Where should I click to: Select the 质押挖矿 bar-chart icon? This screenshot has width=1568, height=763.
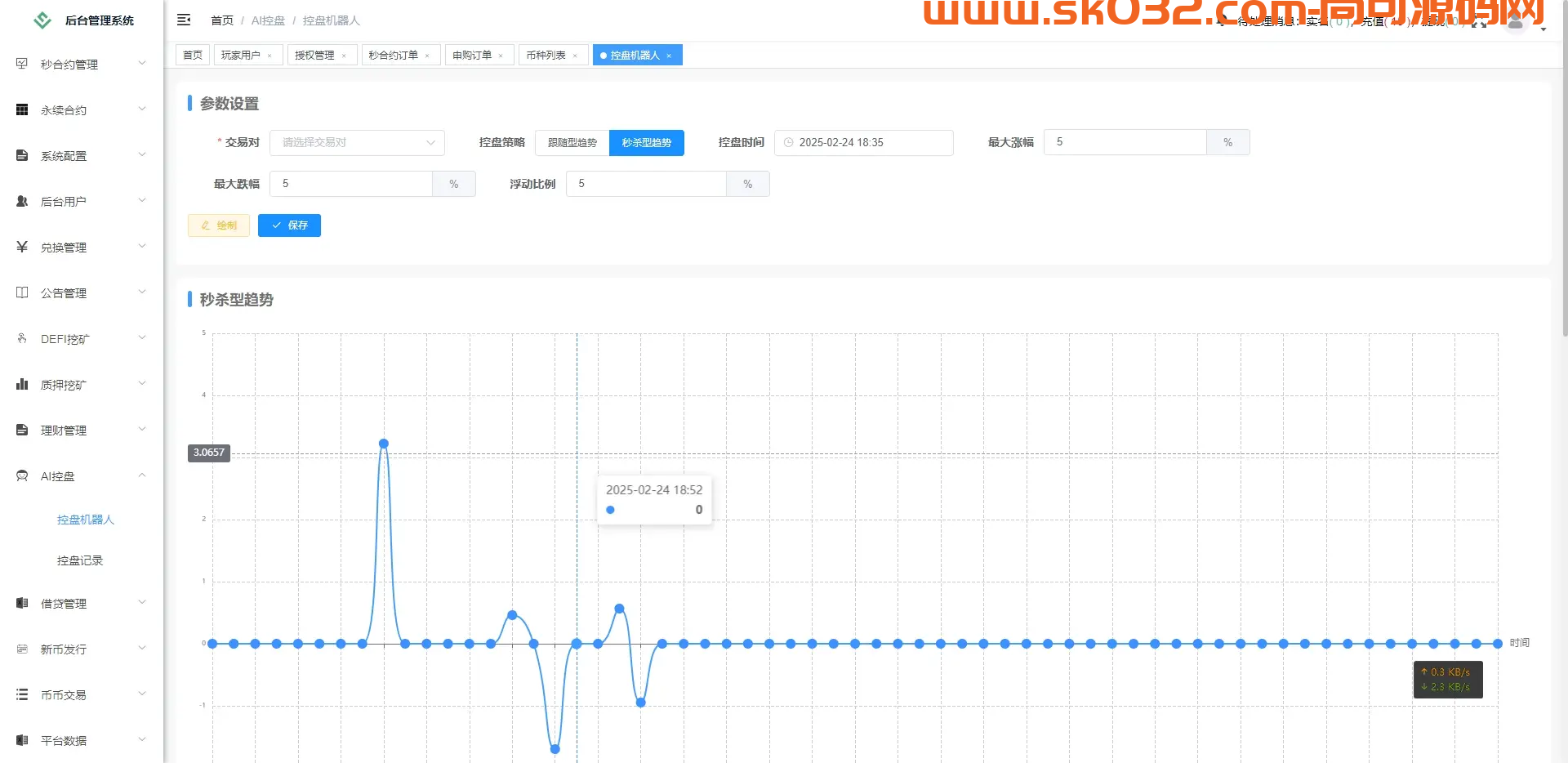[x=21, y=383]
